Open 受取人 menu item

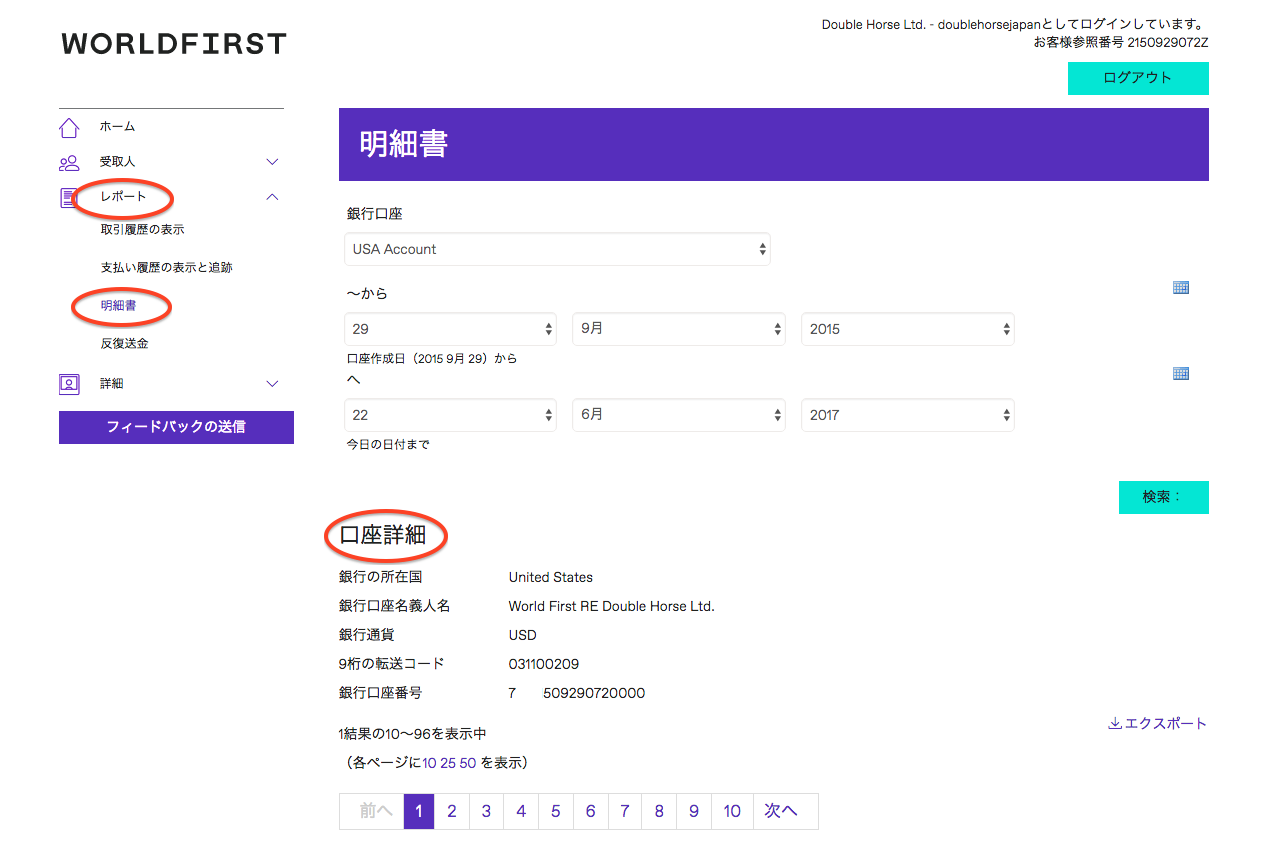[117, 162]
